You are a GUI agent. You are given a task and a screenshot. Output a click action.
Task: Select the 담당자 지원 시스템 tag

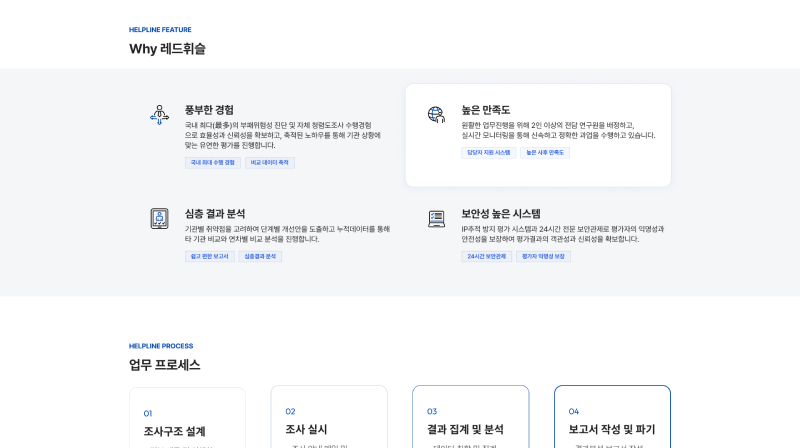pos(489,153)
